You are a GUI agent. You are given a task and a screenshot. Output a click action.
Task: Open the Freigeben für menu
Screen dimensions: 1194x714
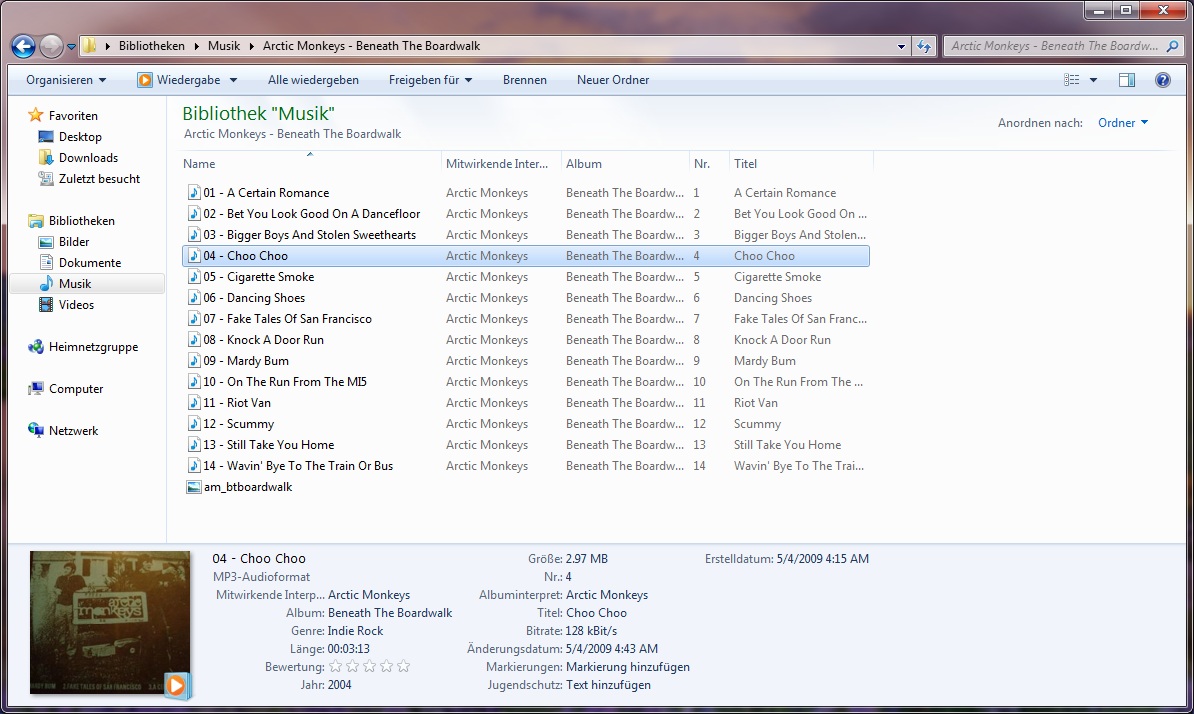(430, 80)
